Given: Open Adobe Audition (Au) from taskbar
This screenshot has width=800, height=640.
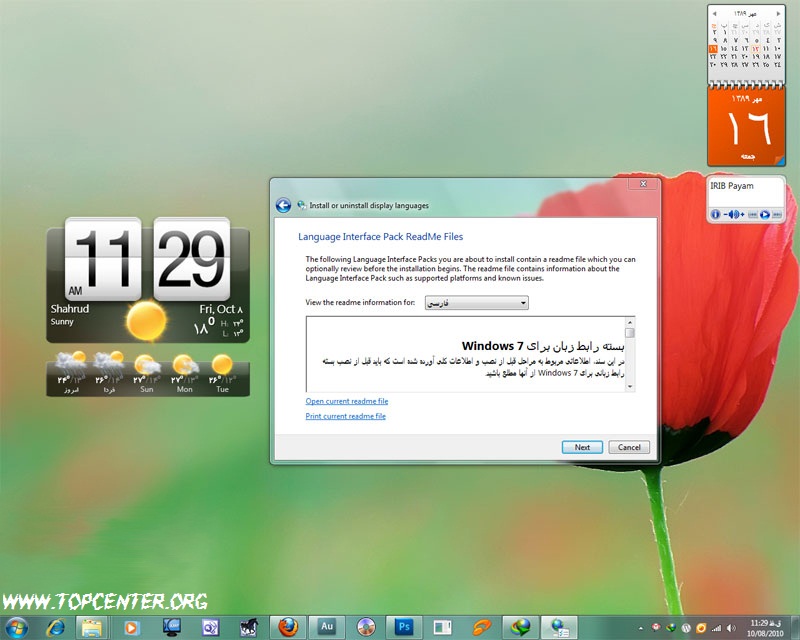Looking at the screenshot, I should (327, 627).
